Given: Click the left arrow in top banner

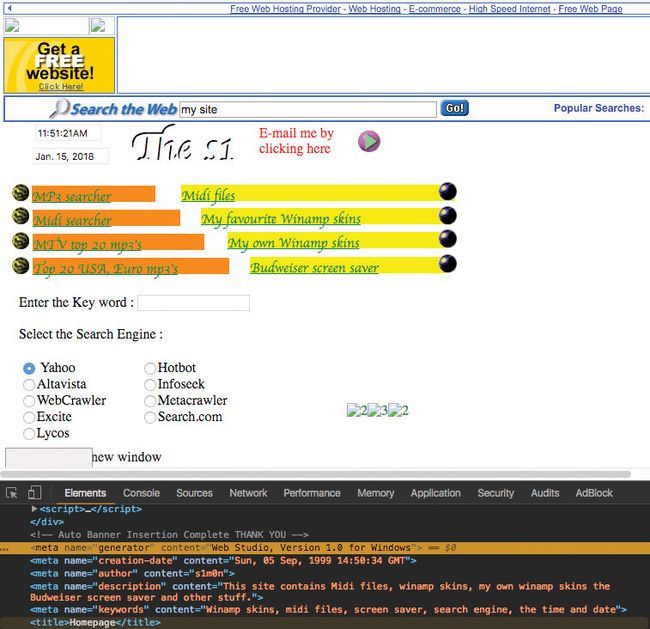Looking at the screenshot, I should pos(10,8).
